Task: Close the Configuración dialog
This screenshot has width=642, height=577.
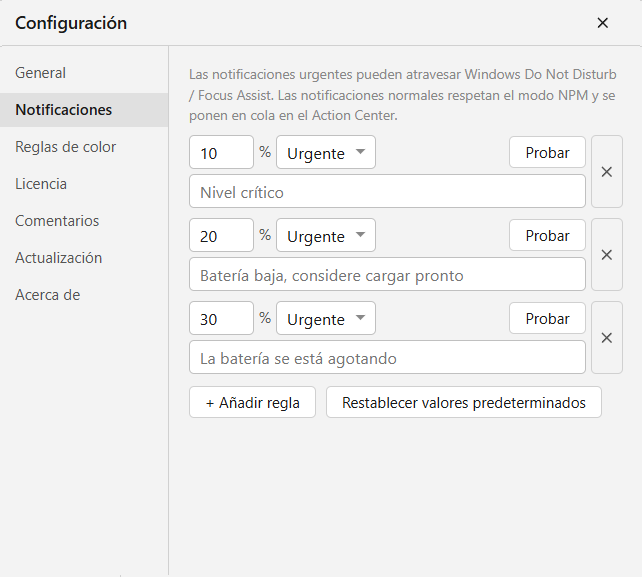Action: tap(602, 23)
